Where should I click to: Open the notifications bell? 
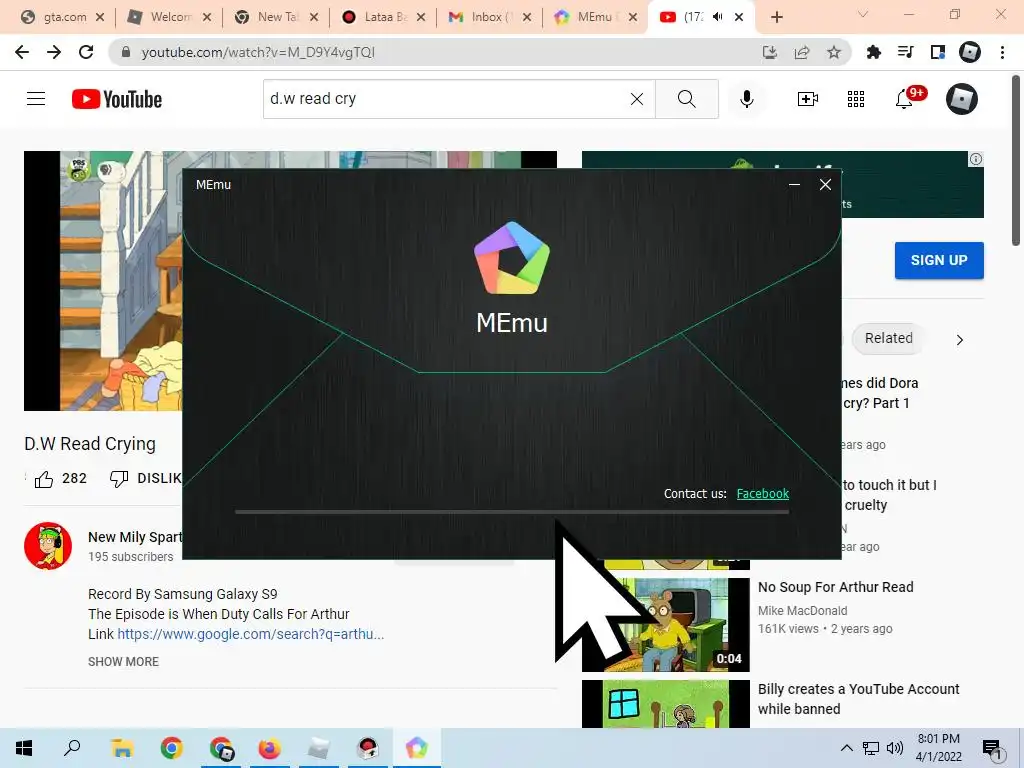tap(904, 99)
